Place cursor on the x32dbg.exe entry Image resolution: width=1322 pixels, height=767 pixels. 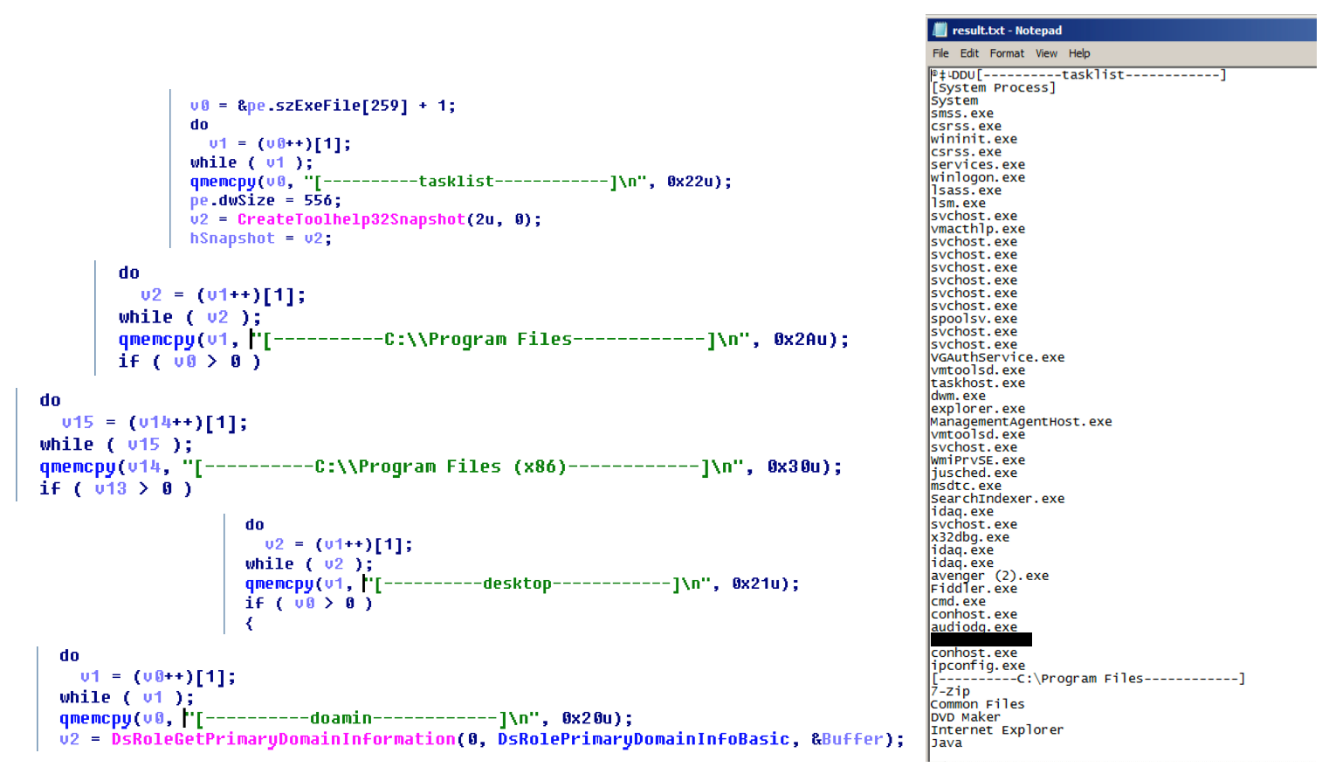tap(955, 537)
